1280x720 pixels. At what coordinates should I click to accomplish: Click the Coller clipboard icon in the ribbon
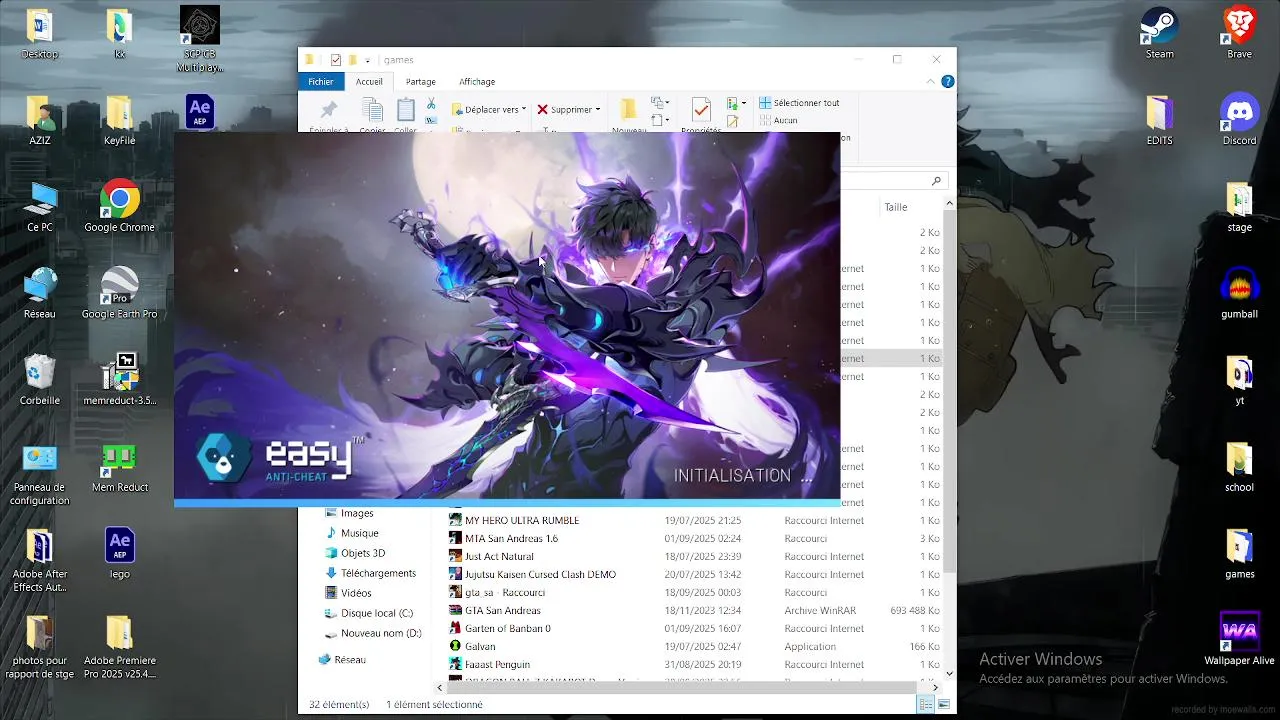[405, 116]
